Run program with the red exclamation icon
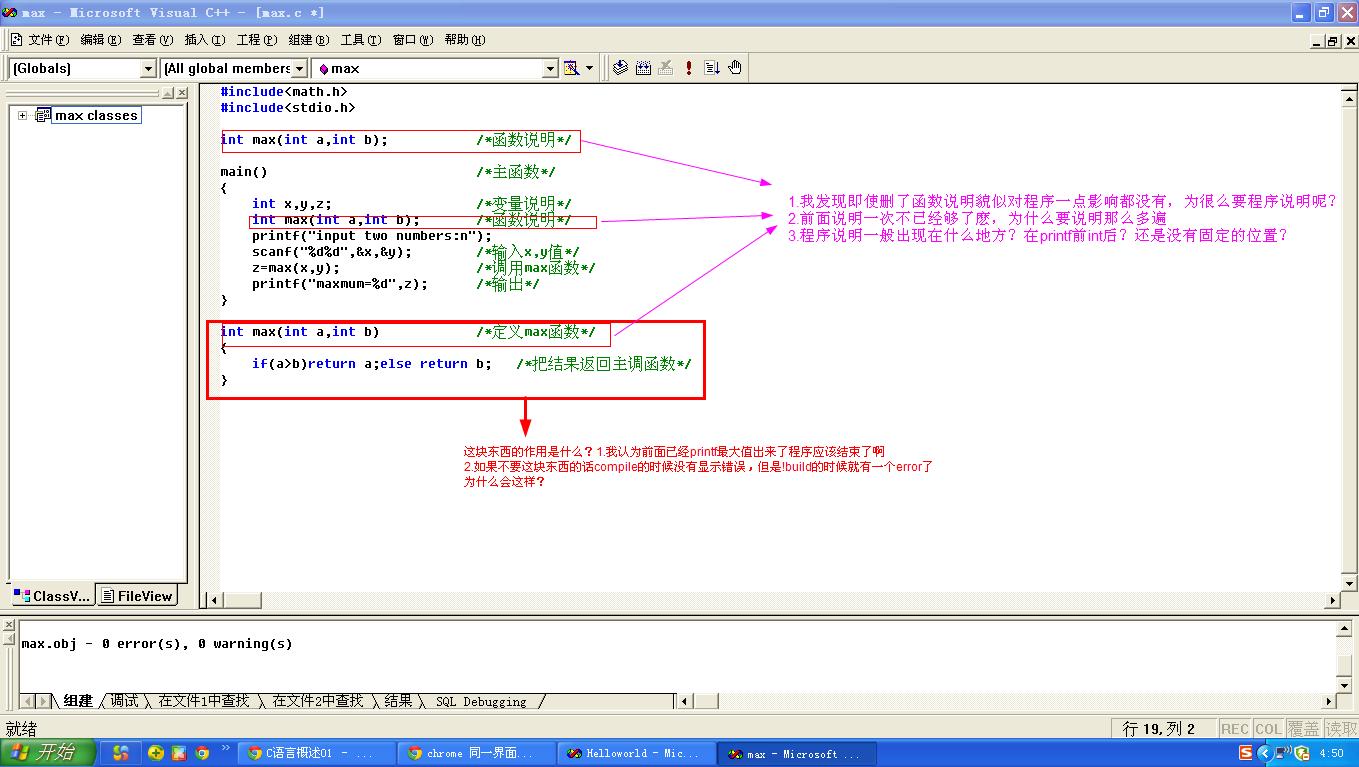The image size is (1359, 767). [689, 68]
